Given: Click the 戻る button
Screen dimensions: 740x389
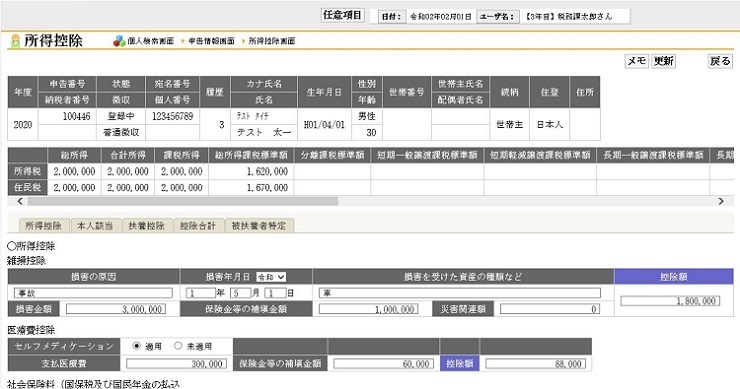Looking at the screenshot, I should coord(720,61).
